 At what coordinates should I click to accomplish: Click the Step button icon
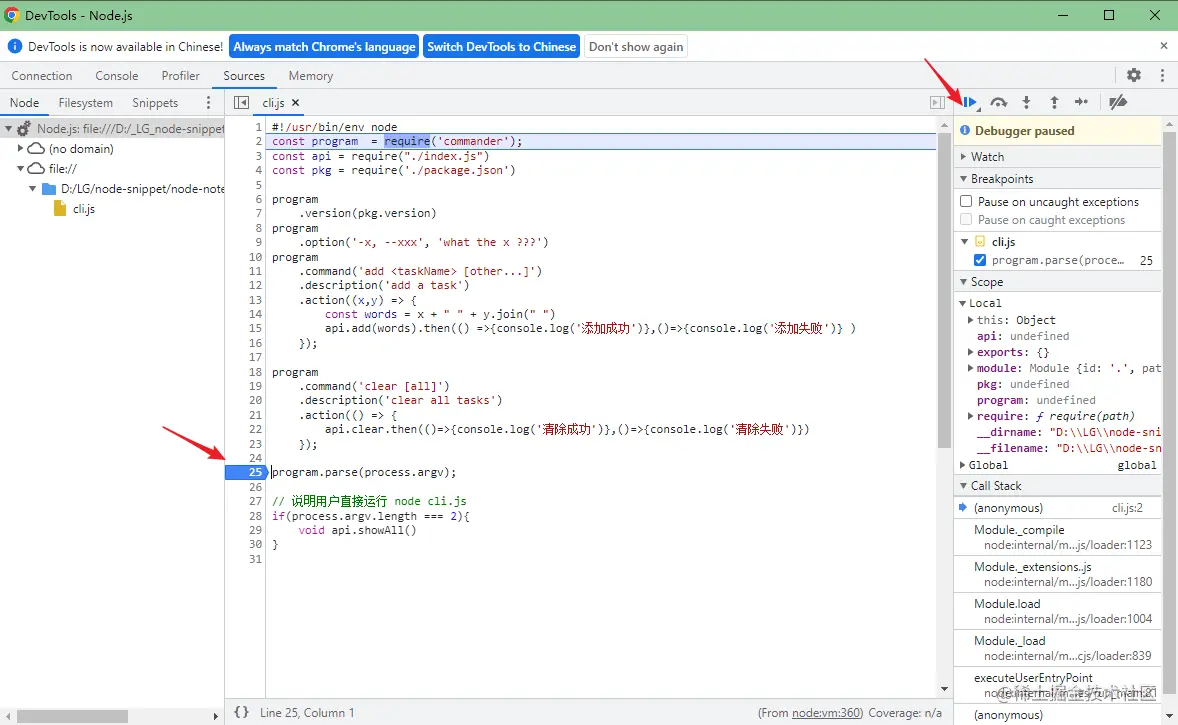click(1082, 102)
